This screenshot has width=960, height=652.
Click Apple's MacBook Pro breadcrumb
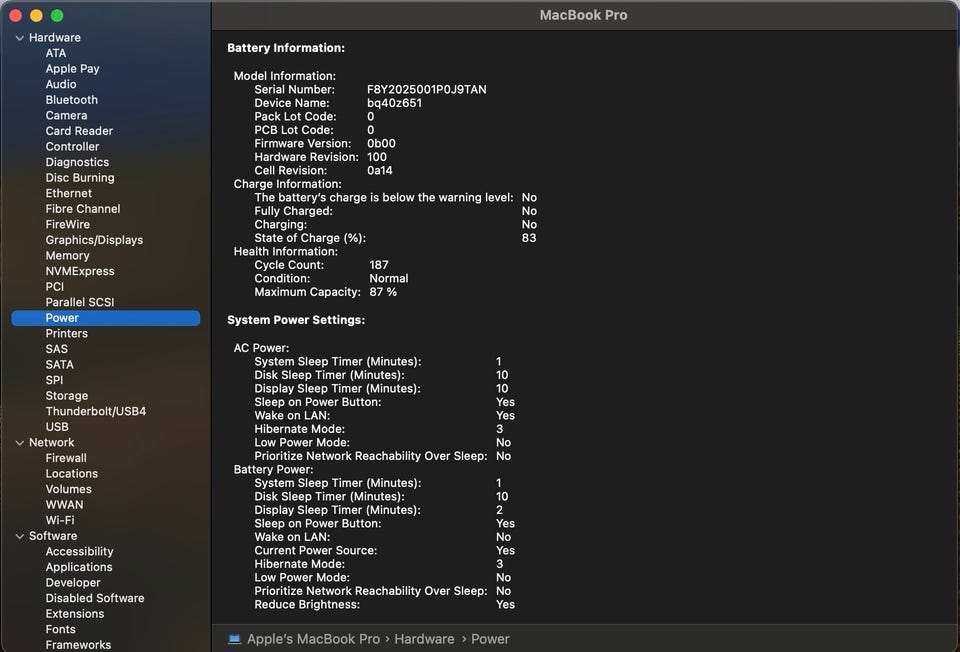(313, 639)
